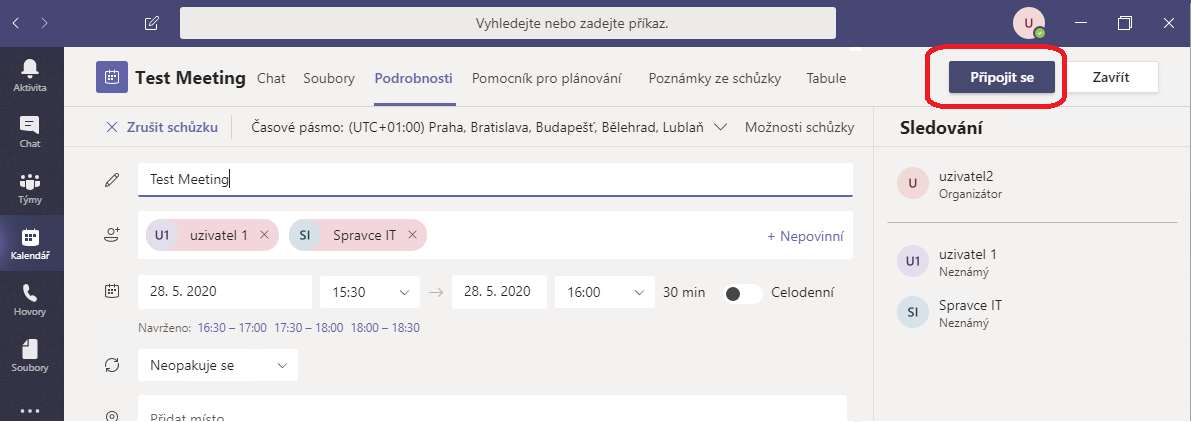Go to Týmy in the sidebar

30,187
